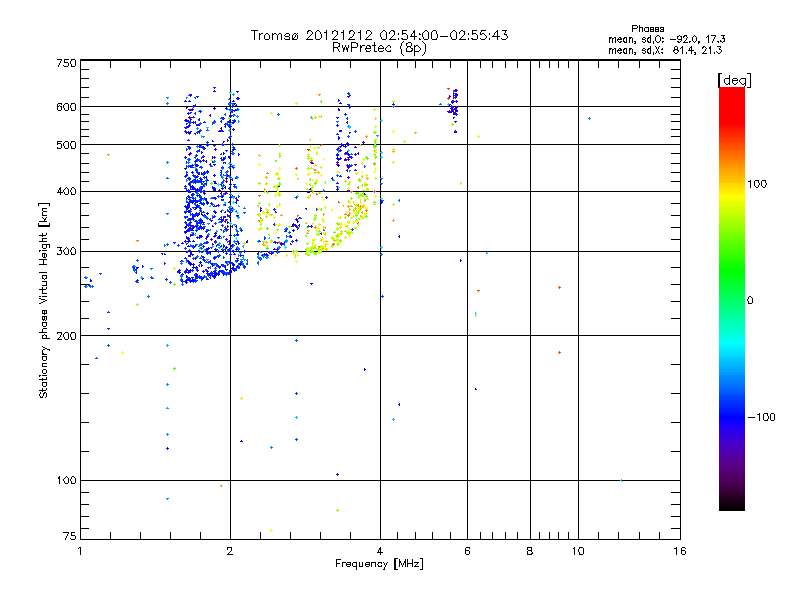Click the x-axis '2' MHz tick label
Screen dimensions: 800x600
point(230,551)
